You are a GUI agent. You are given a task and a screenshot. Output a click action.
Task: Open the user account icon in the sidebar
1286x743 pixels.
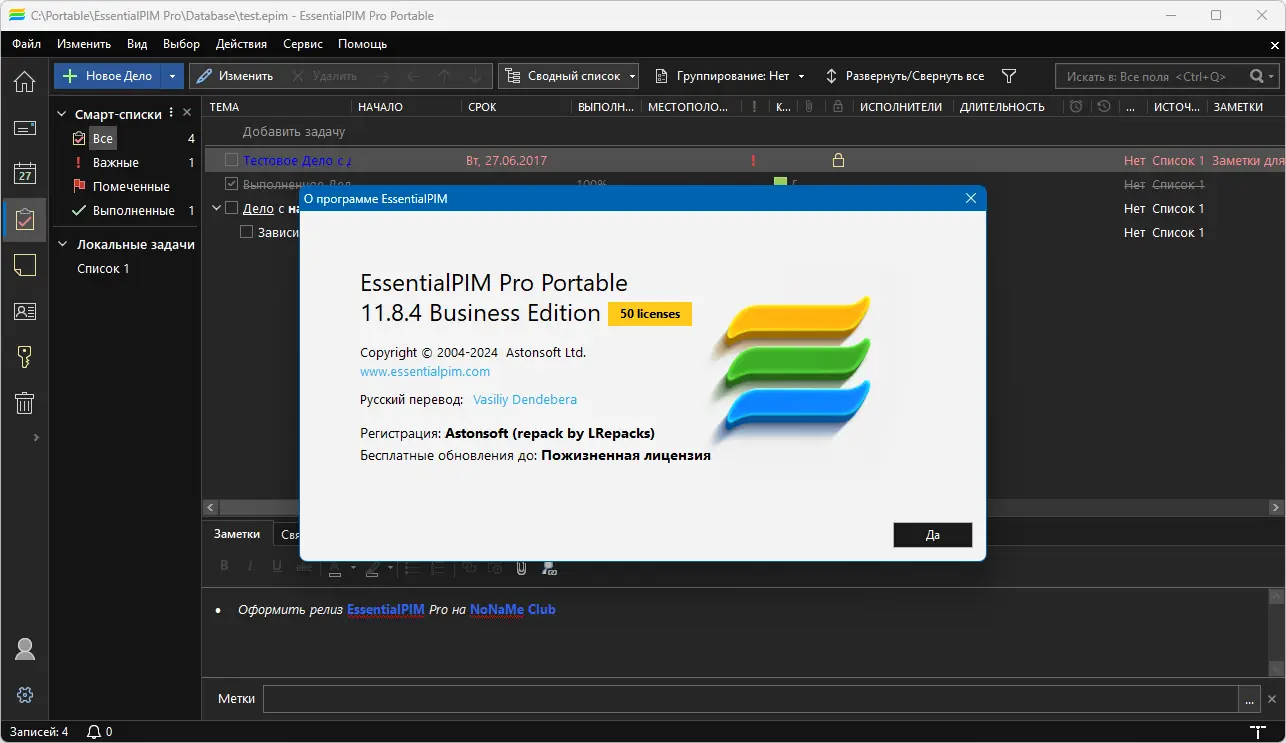[24, 649]
